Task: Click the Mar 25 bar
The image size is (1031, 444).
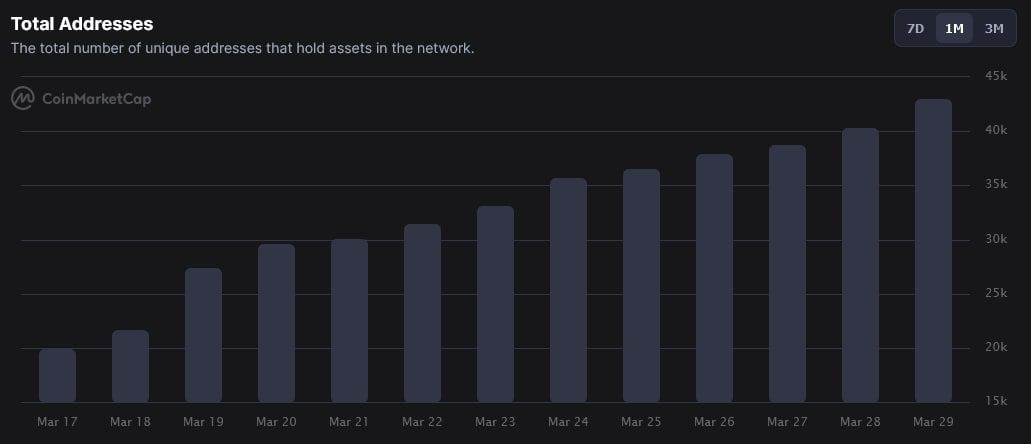Action: [641, 286]
